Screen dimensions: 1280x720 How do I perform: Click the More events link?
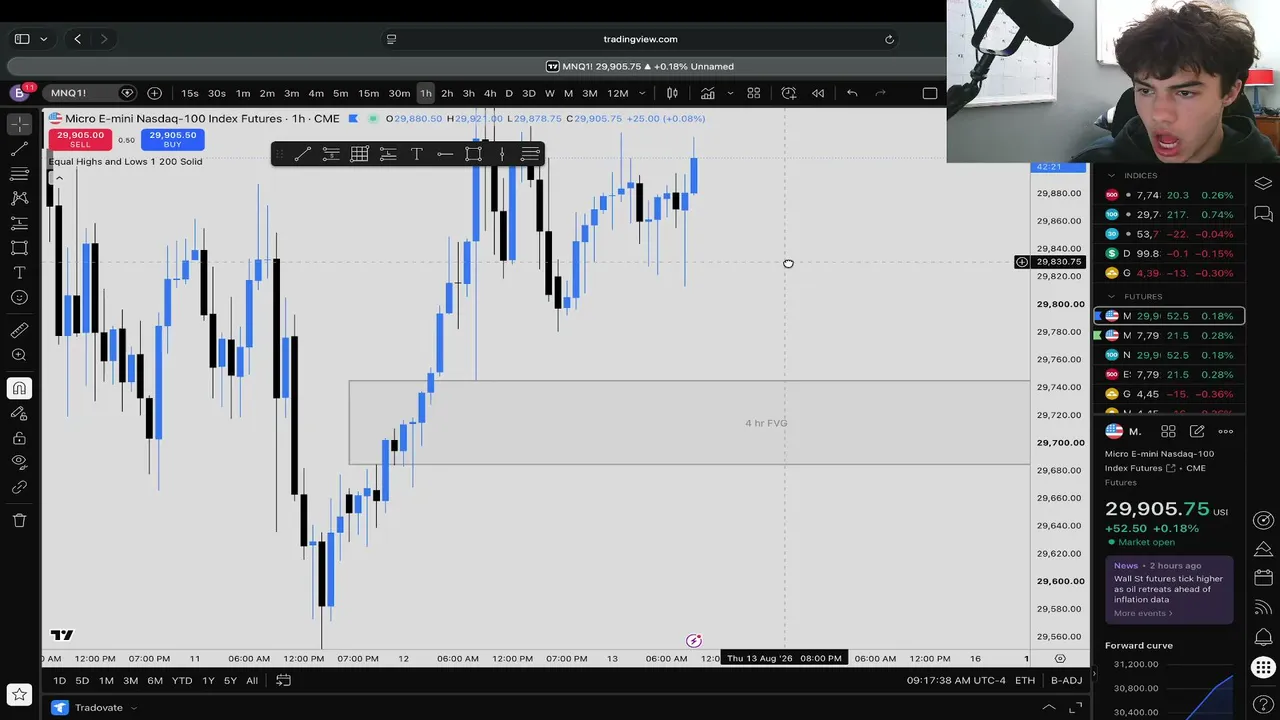[1142, 613]
